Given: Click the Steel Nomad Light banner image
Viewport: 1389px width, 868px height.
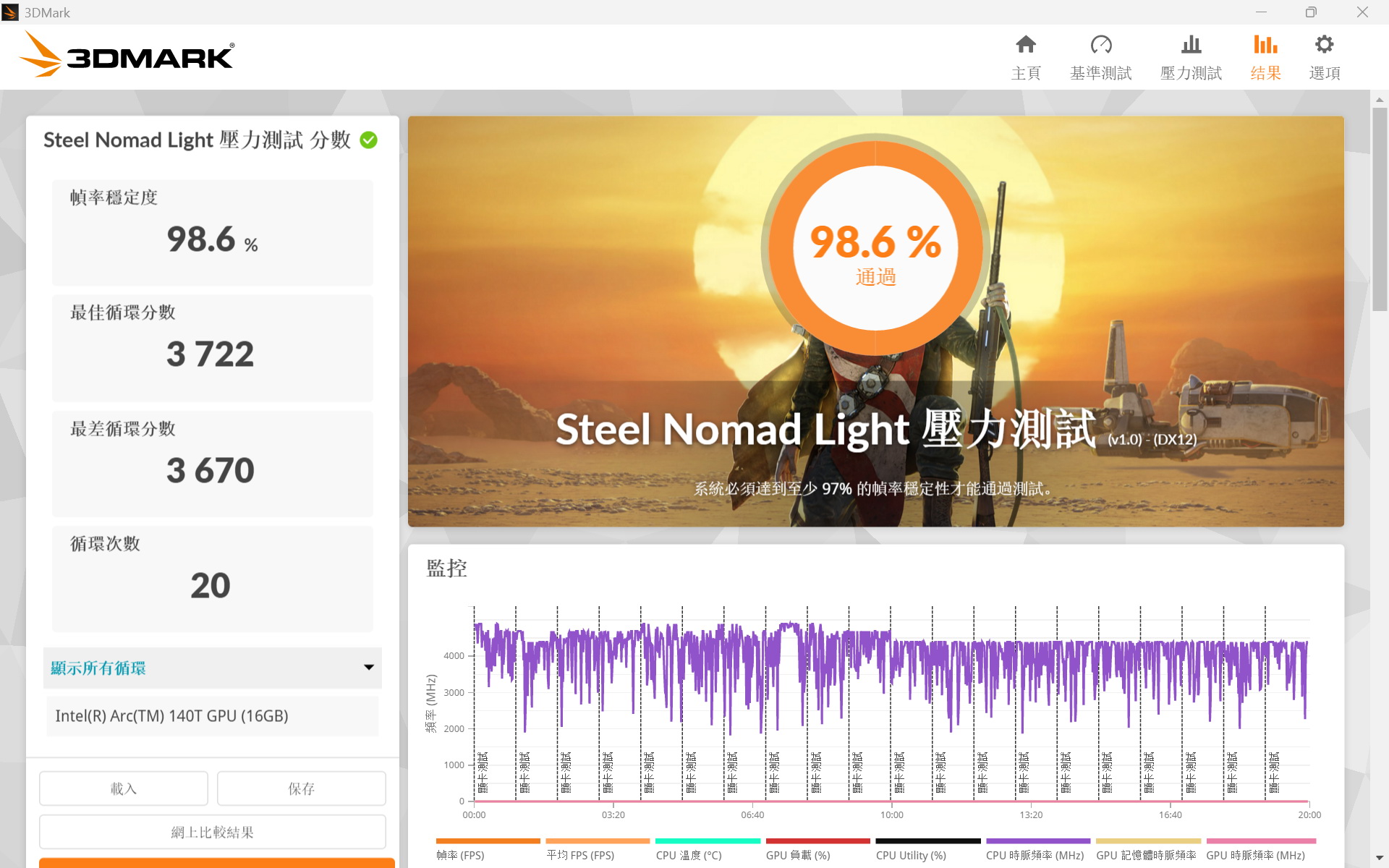Looking at the screenshot, I should click(876, 321).
